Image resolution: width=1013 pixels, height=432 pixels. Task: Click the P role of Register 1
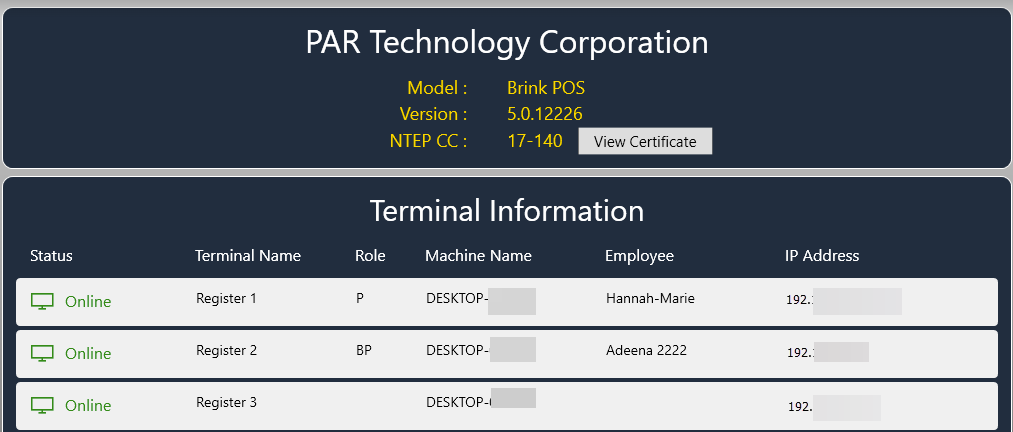(360, 298)
